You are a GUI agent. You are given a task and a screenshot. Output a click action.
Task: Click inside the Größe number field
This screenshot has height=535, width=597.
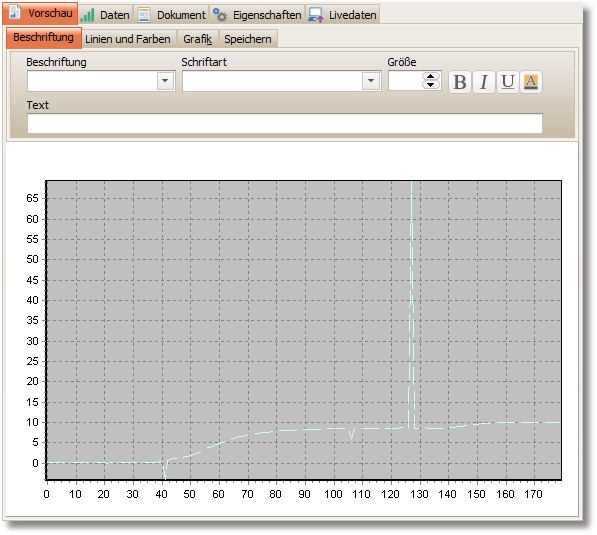405,81
